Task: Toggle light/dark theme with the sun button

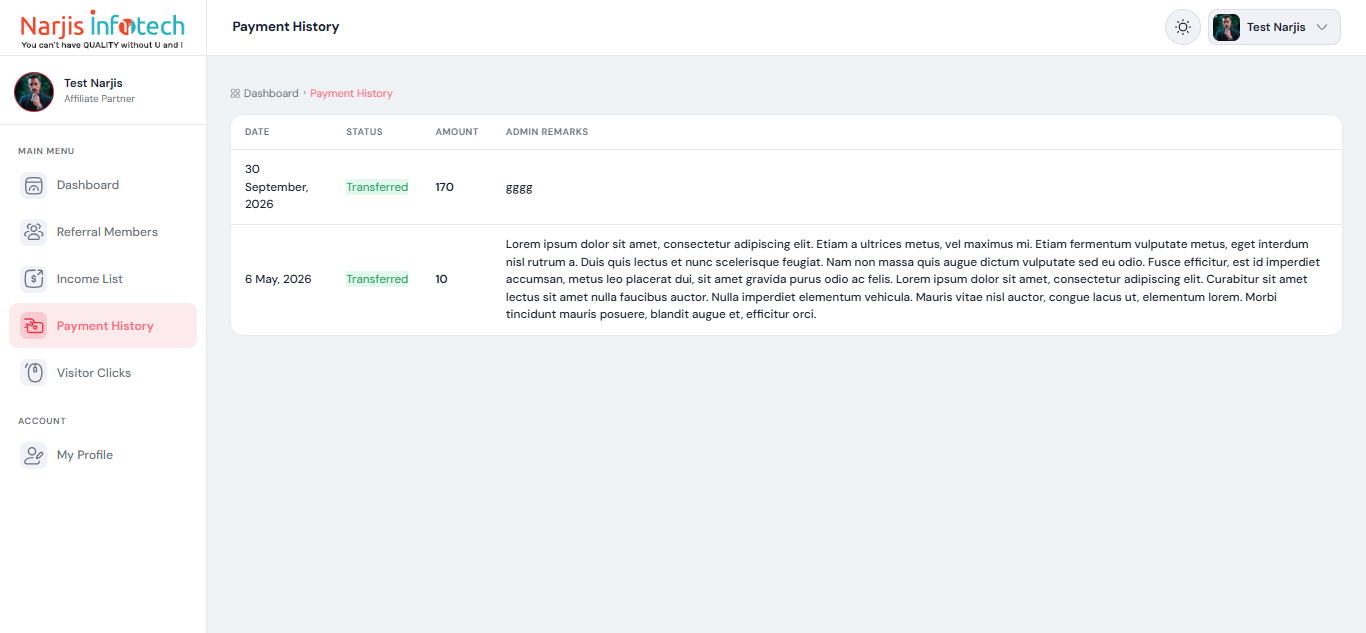Action: pyautogui.click(x=1183, y=27)
